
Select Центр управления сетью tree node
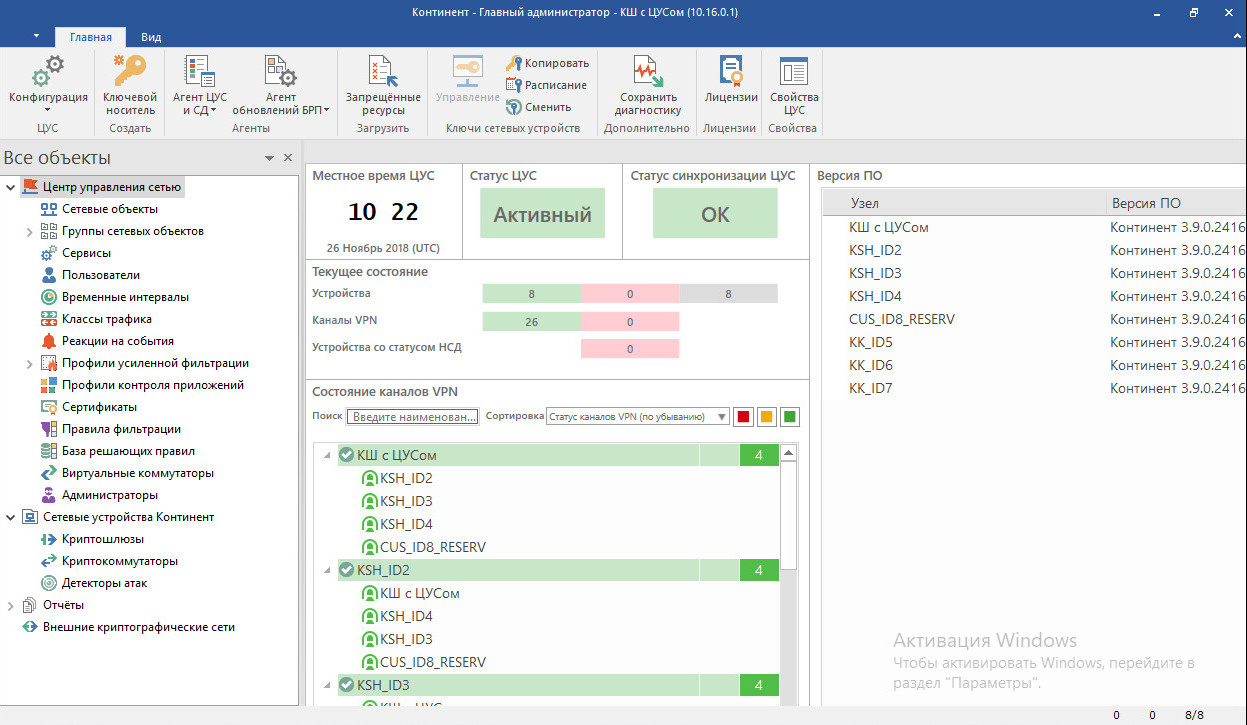click(x=102, y=187)
